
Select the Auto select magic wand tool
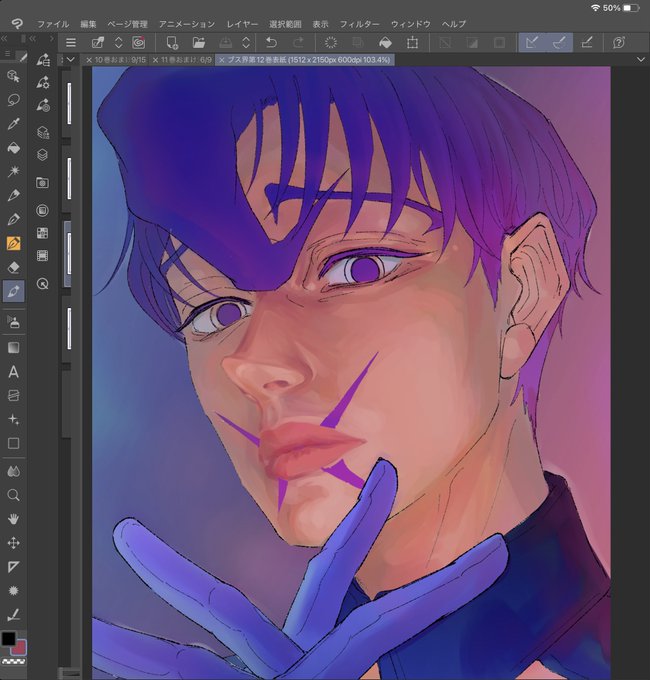13,171
